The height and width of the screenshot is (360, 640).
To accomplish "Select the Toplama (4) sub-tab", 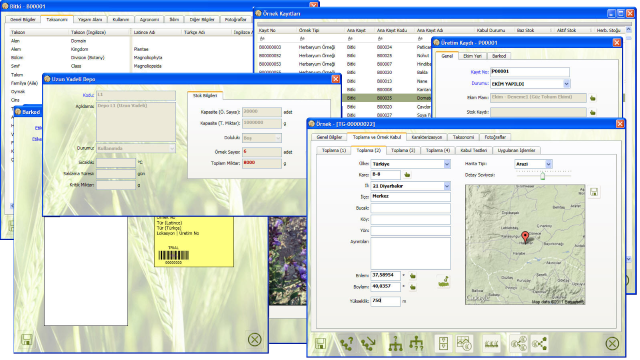I will click(438, 150).
